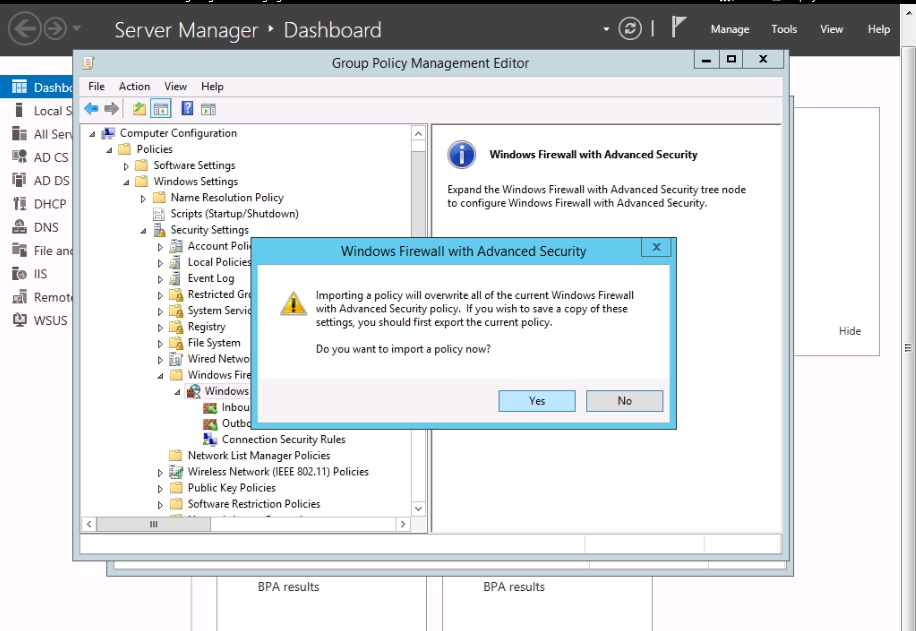
Task: Click the back arrow in editor toolbar
Action: pyautogui.click(x=91, y=109)
